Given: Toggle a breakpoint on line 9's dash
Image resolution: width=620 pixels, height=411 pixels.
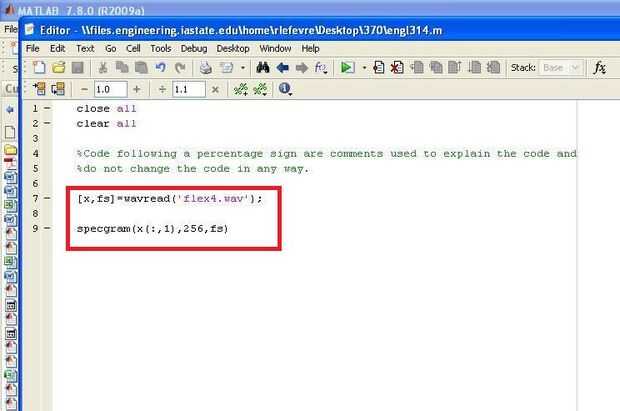Looking at the screenshot, I should pos(47,228).
